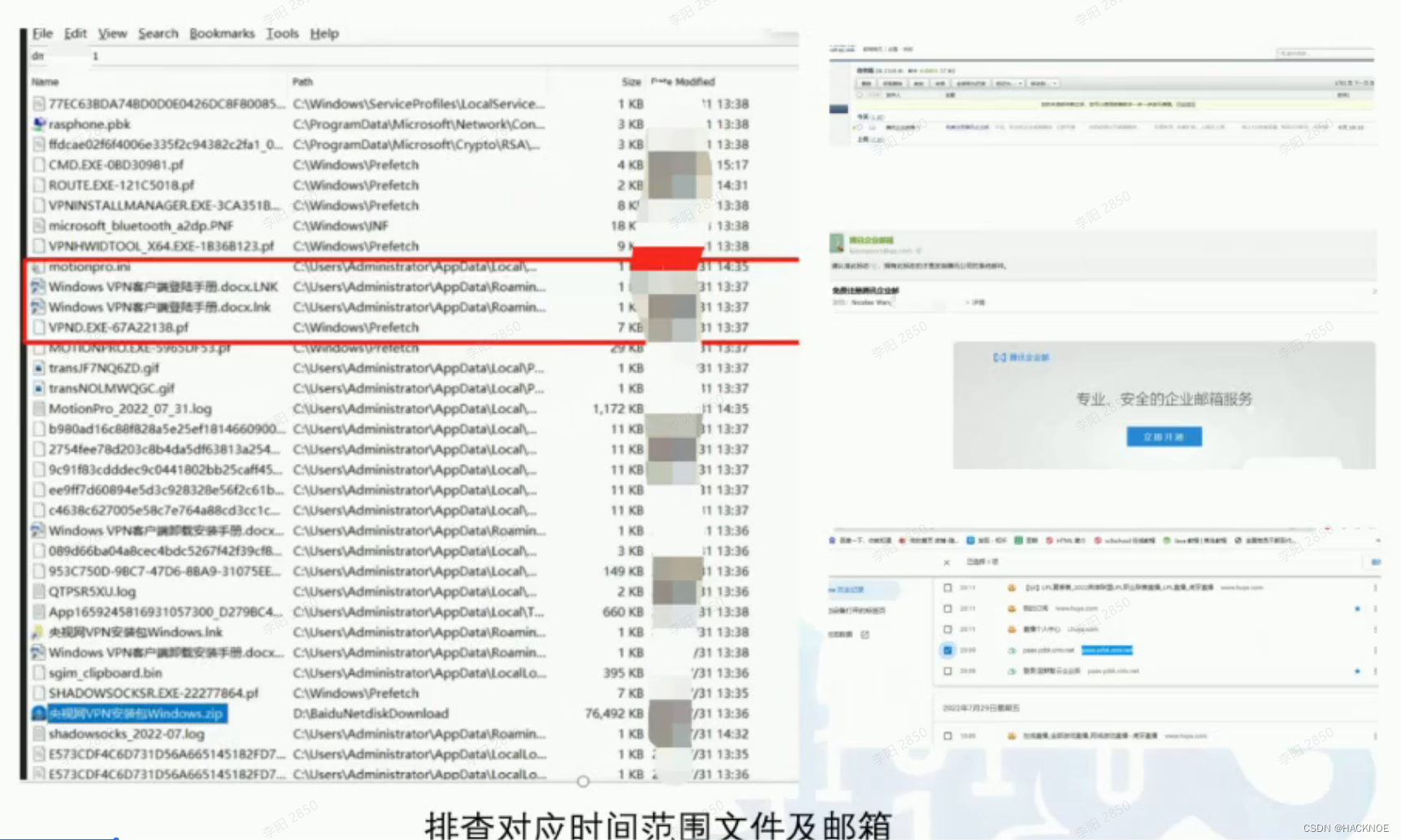Select the 395 KB size value
This screenshot has width=1401, height=840.
tap(622, 673)
